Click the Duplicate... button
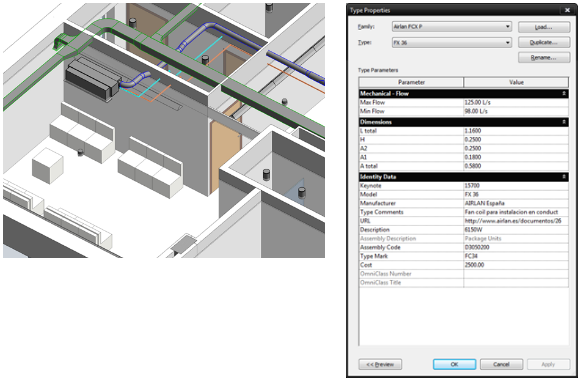 click(544, 43)
